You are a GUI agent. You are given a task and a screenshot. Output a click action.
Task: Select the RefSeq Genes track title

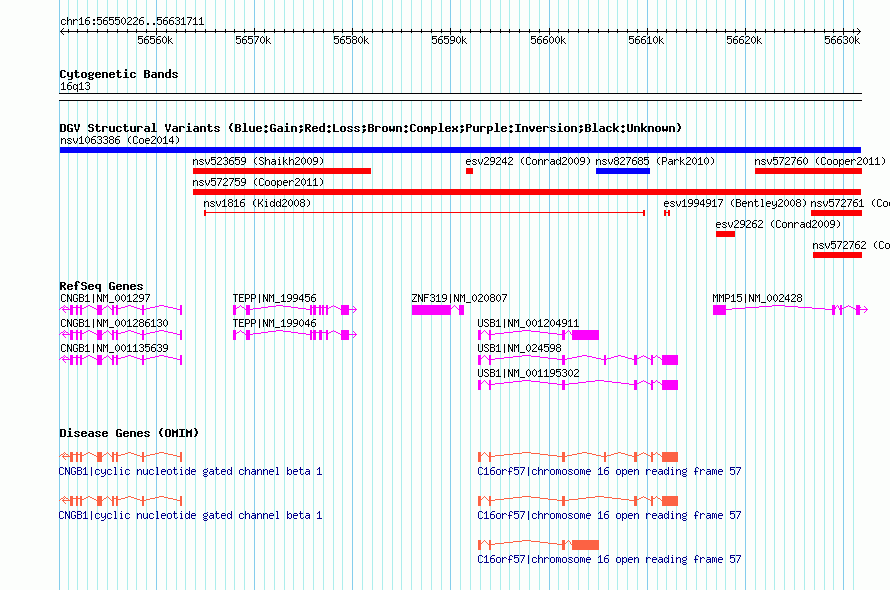point(101,286)
